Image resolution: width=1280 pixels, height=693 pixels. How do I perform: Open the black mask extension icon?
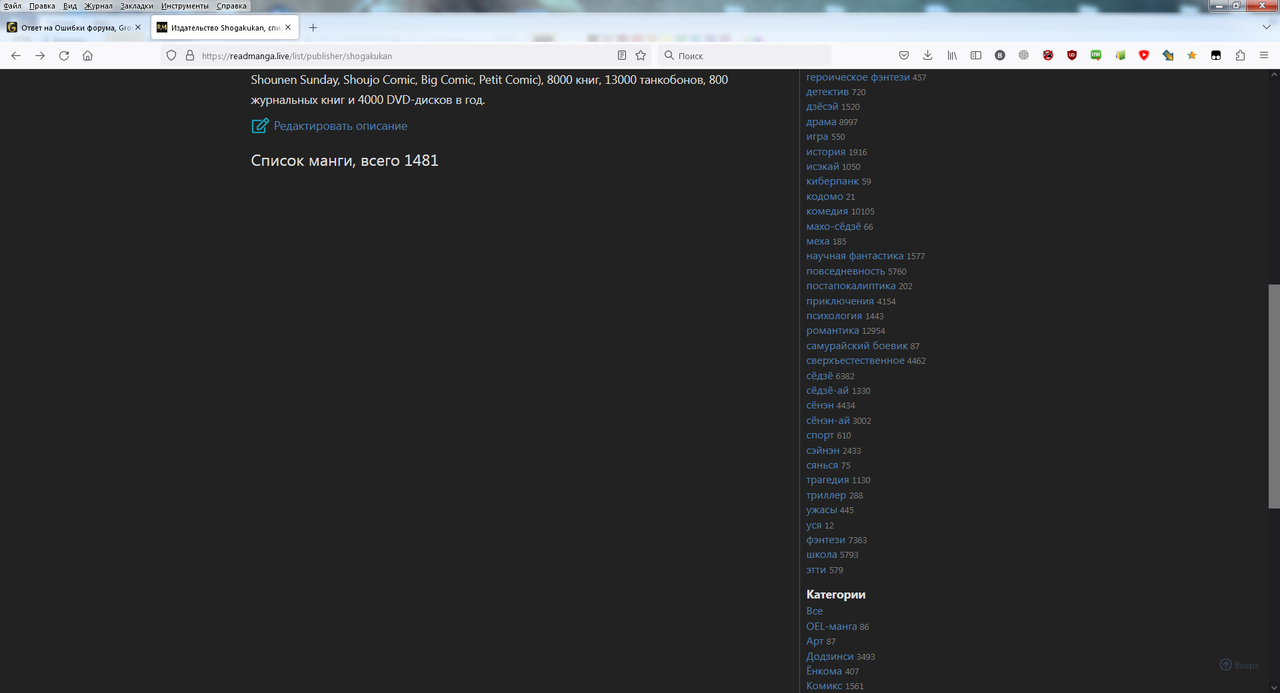[x=1216, y=56]
